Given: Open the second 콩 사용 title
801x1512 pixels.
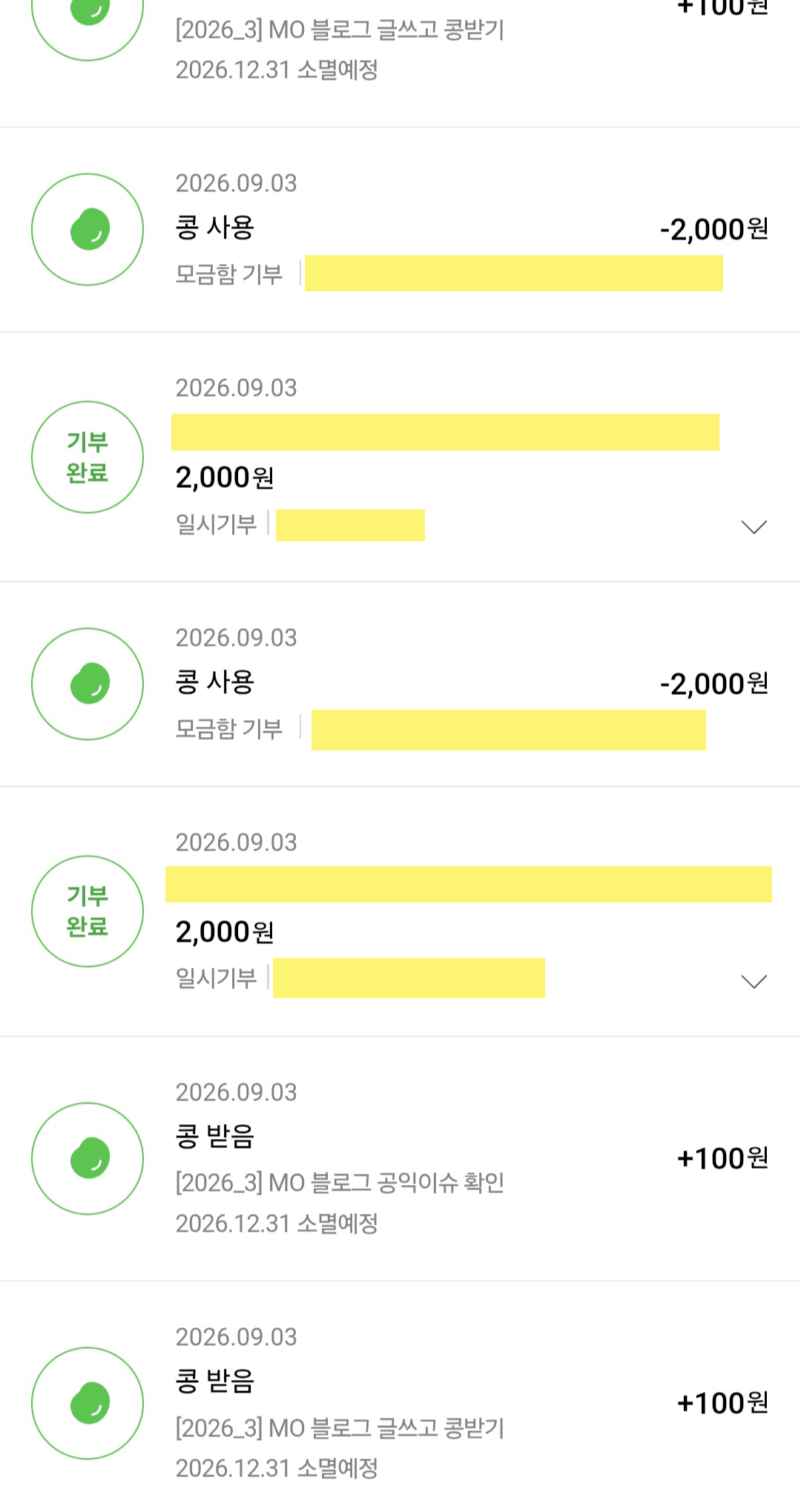Looking at the screenshot, I should click(x=215, y=681).
